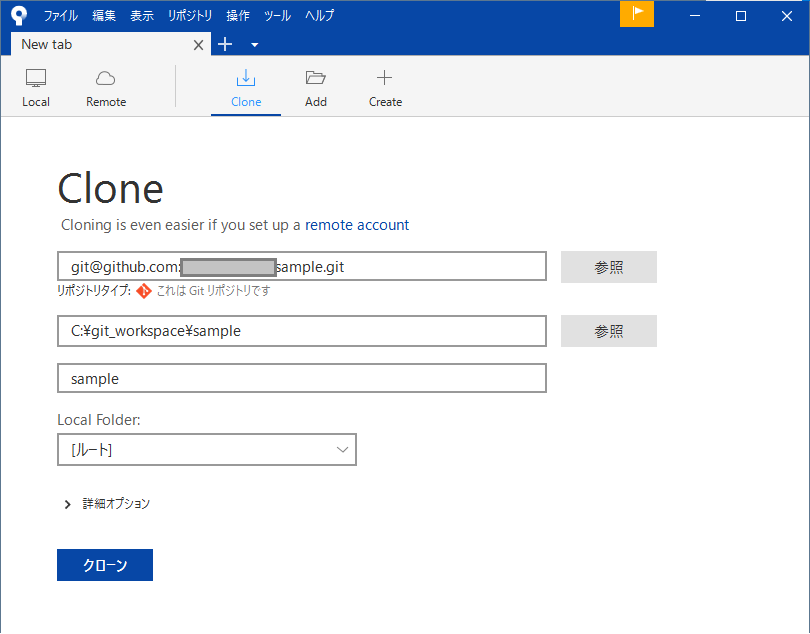The width and height of the screenshot is (810, 634).
Task: Expand 詳細オプション advanced options
Action: [106, 504]
